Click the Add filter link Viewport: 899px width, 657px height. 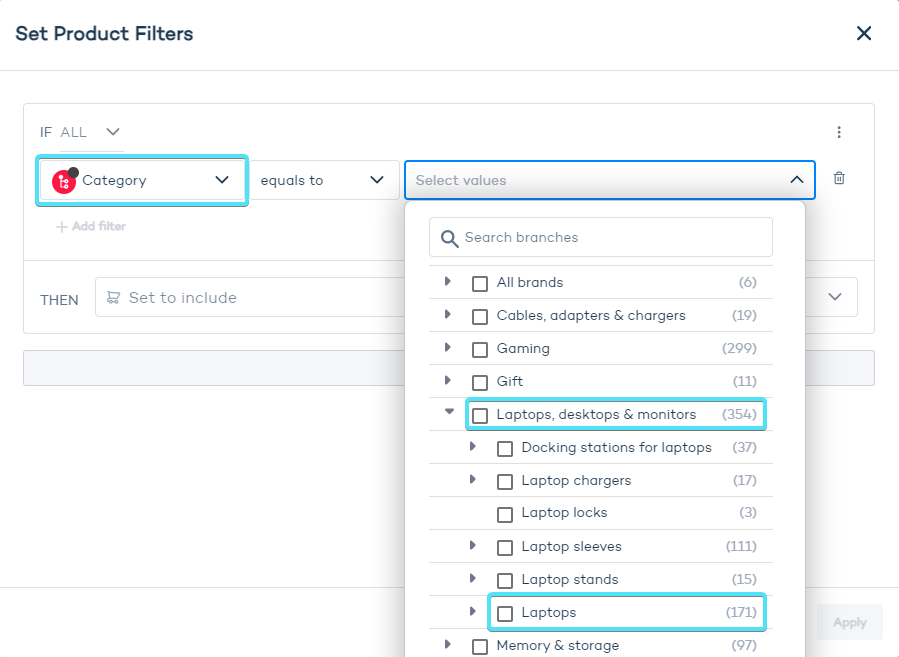[x=91, y=227]
